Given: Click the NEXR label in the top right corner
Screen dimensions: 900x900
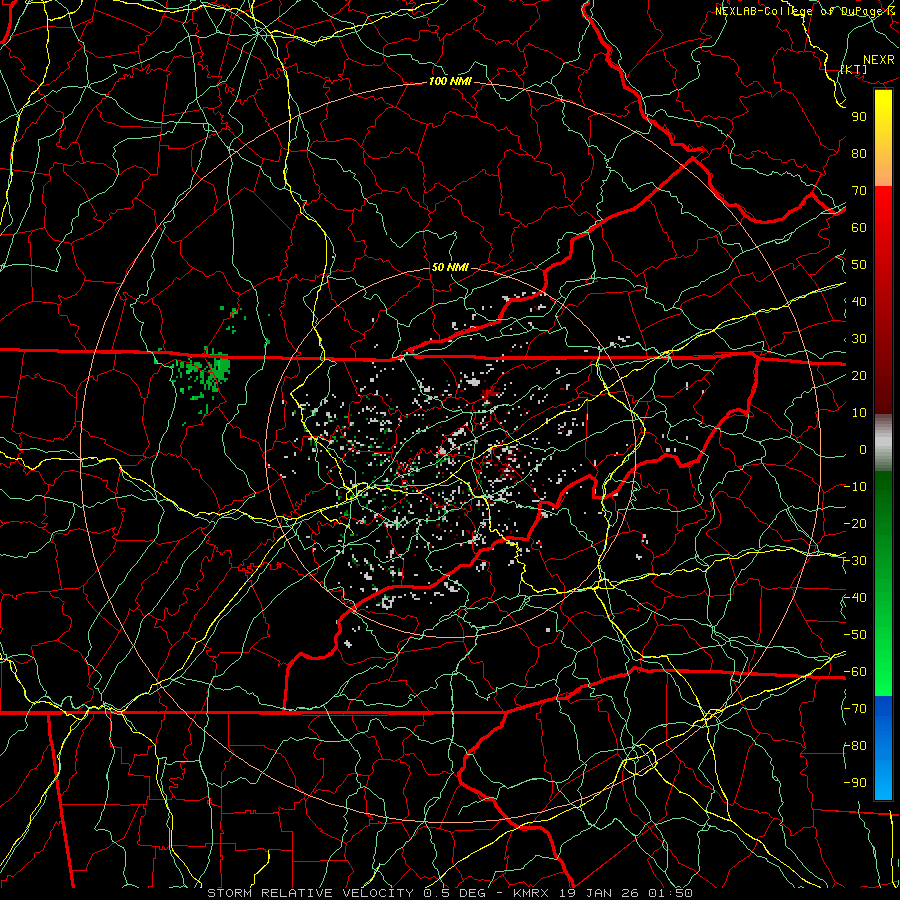Looking at the screenshot, I should 879,60.
